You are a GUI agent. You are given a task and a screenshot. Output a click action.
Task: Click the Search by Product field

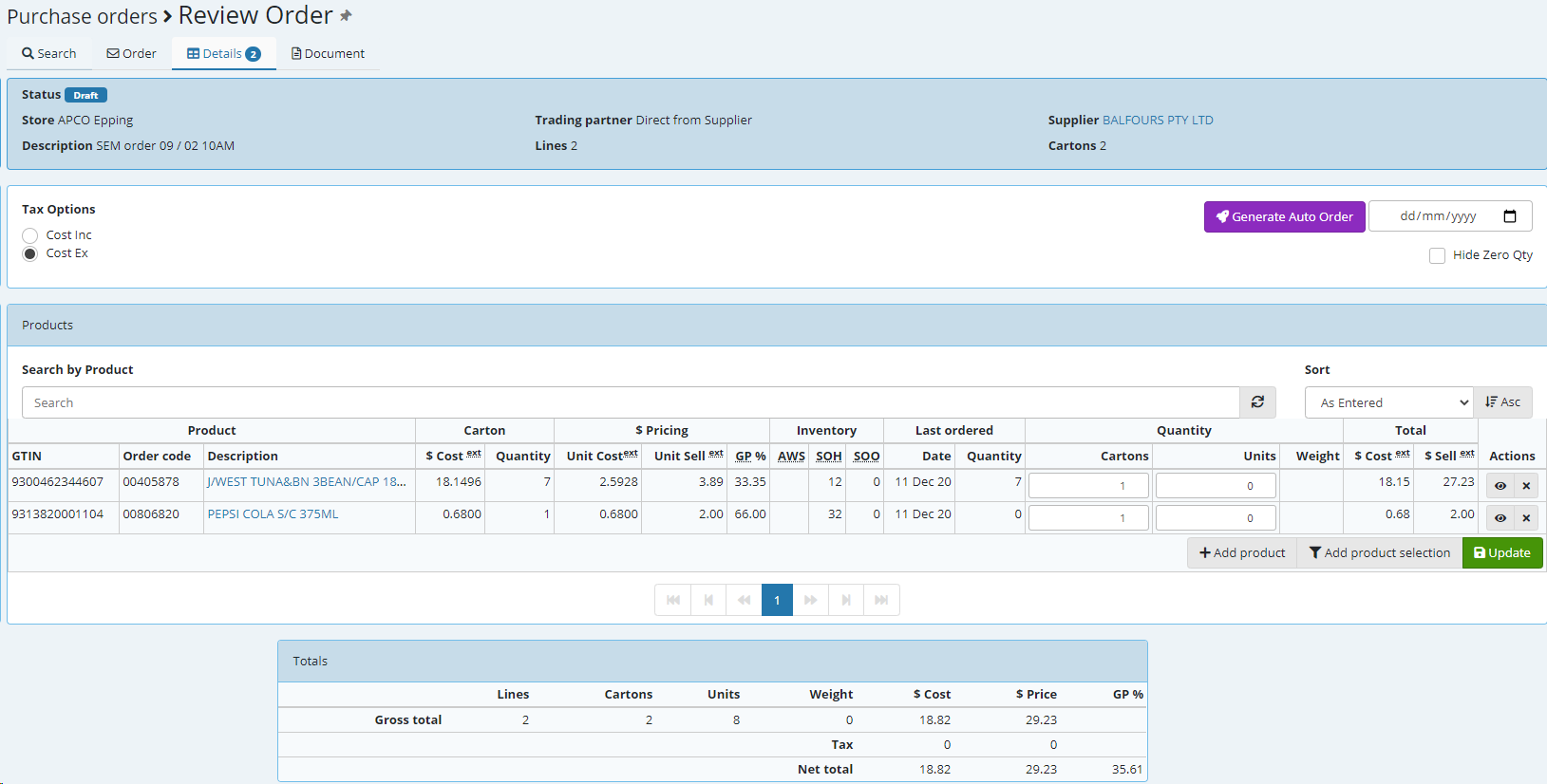click(x=631, y=402)
